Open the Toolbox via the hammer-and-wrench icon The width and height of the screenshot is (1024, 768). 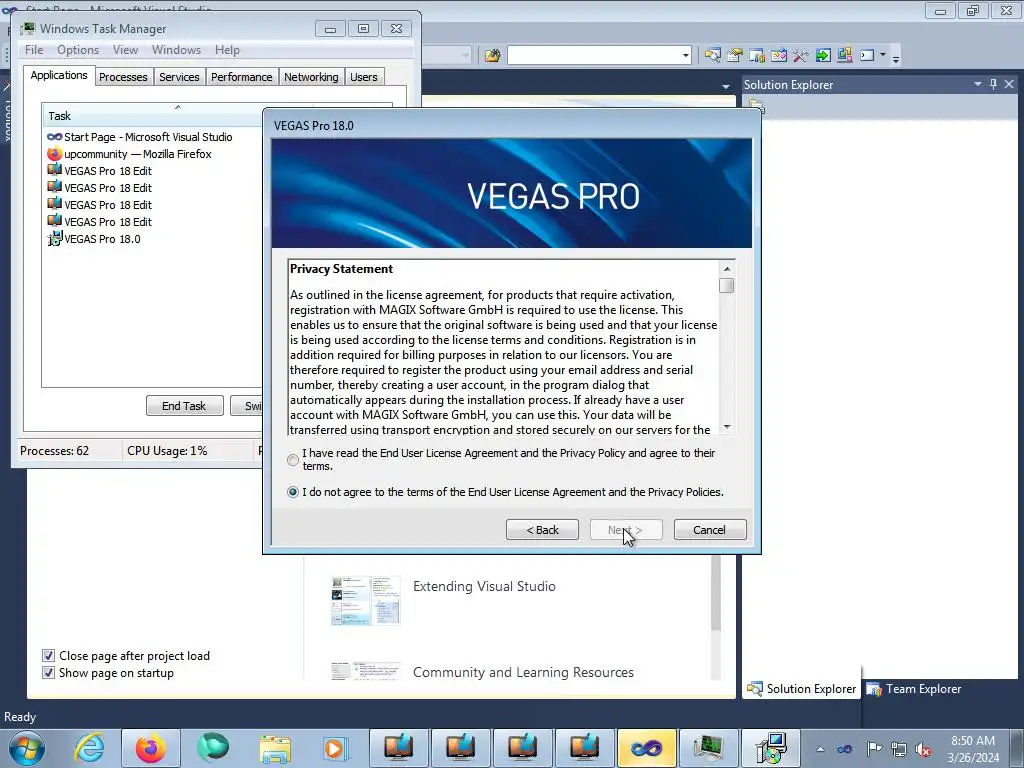click(801, 56)
